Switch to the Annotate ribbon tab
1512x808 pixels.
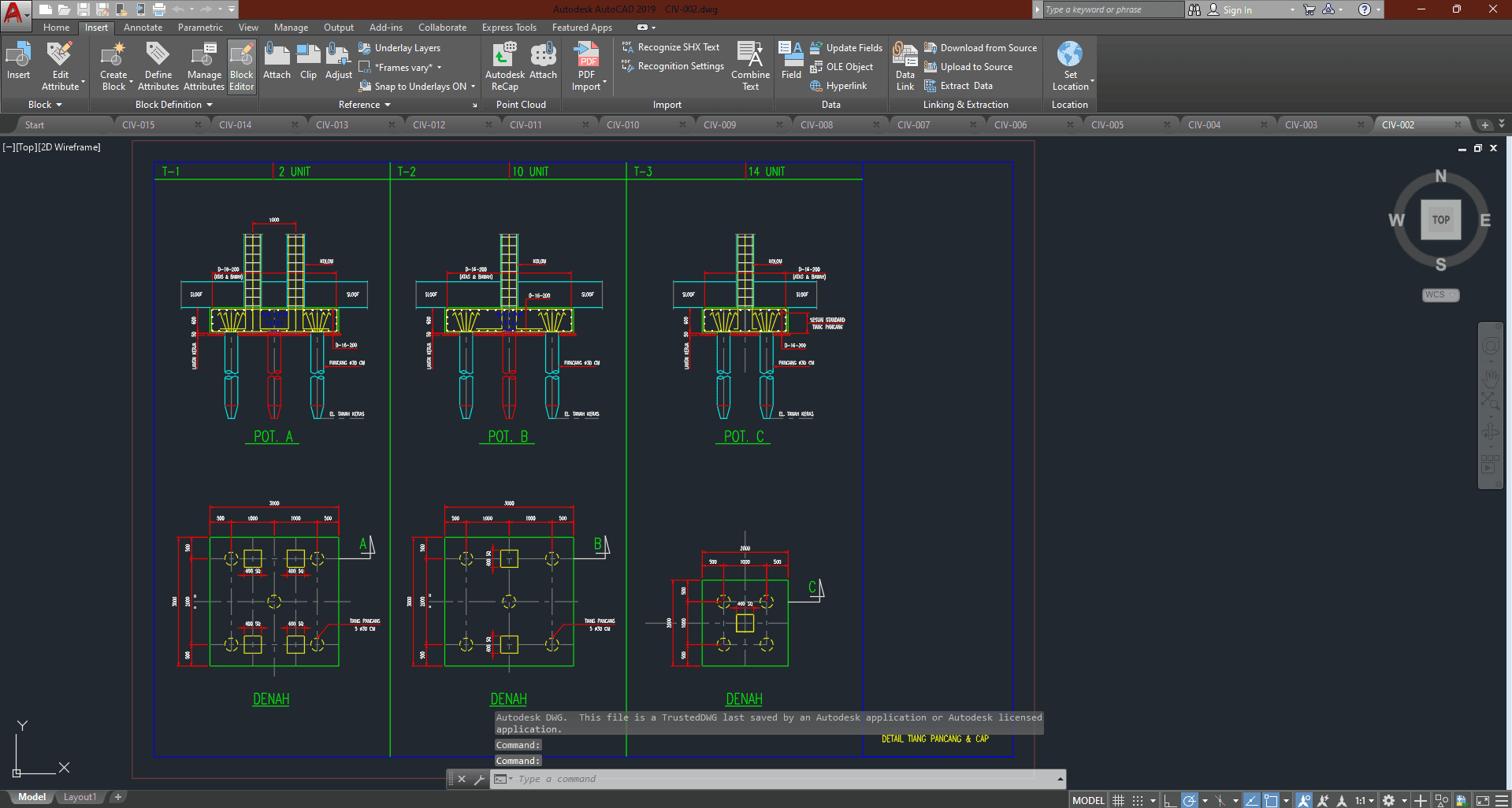coord(143,28)
